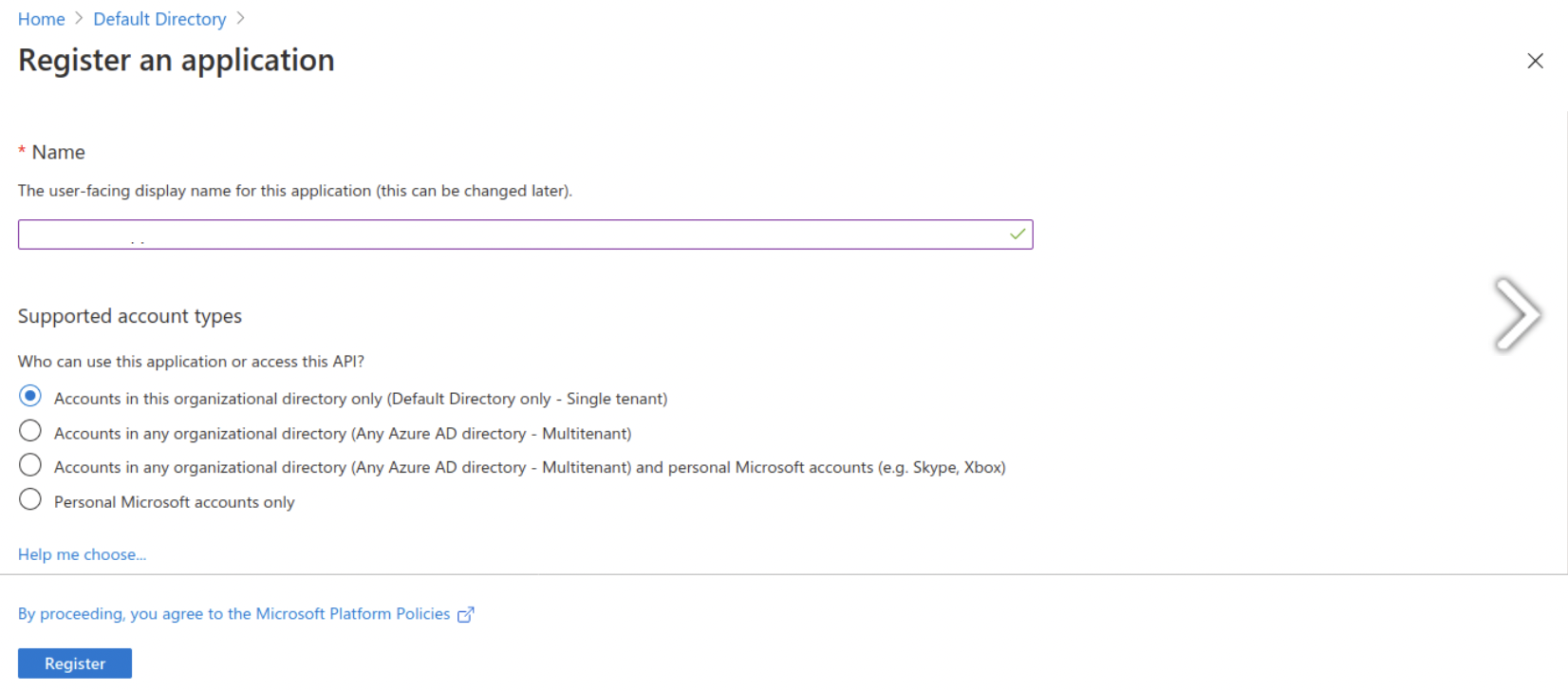The image size is (1568, 691).
Task: Click the Supported account types heading
Action: click(x=130, y=316)
